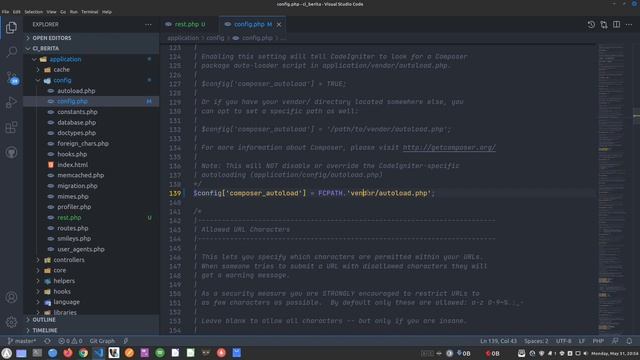Viewport: 640px width, 360px height.
Task: Click line number 139 in gutter
Action: [175, 193]
